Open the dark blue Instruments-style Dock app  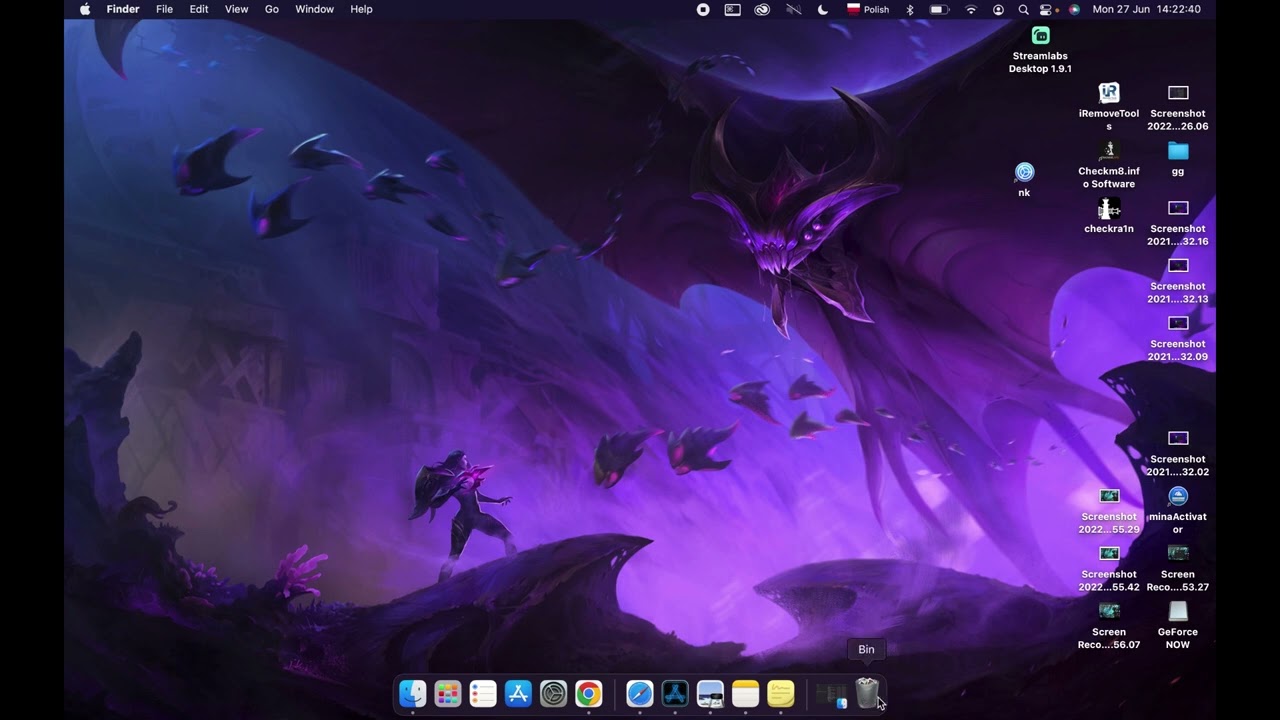[675, 693]
